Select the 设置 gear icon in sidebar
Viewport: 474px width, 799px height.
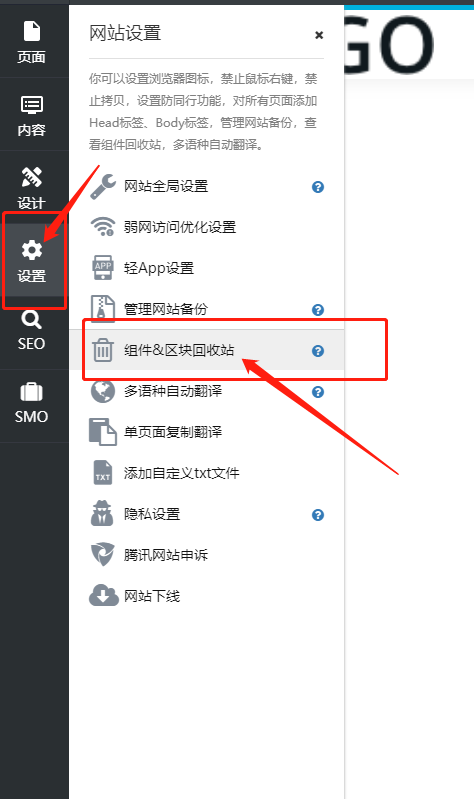click(32, 250)
